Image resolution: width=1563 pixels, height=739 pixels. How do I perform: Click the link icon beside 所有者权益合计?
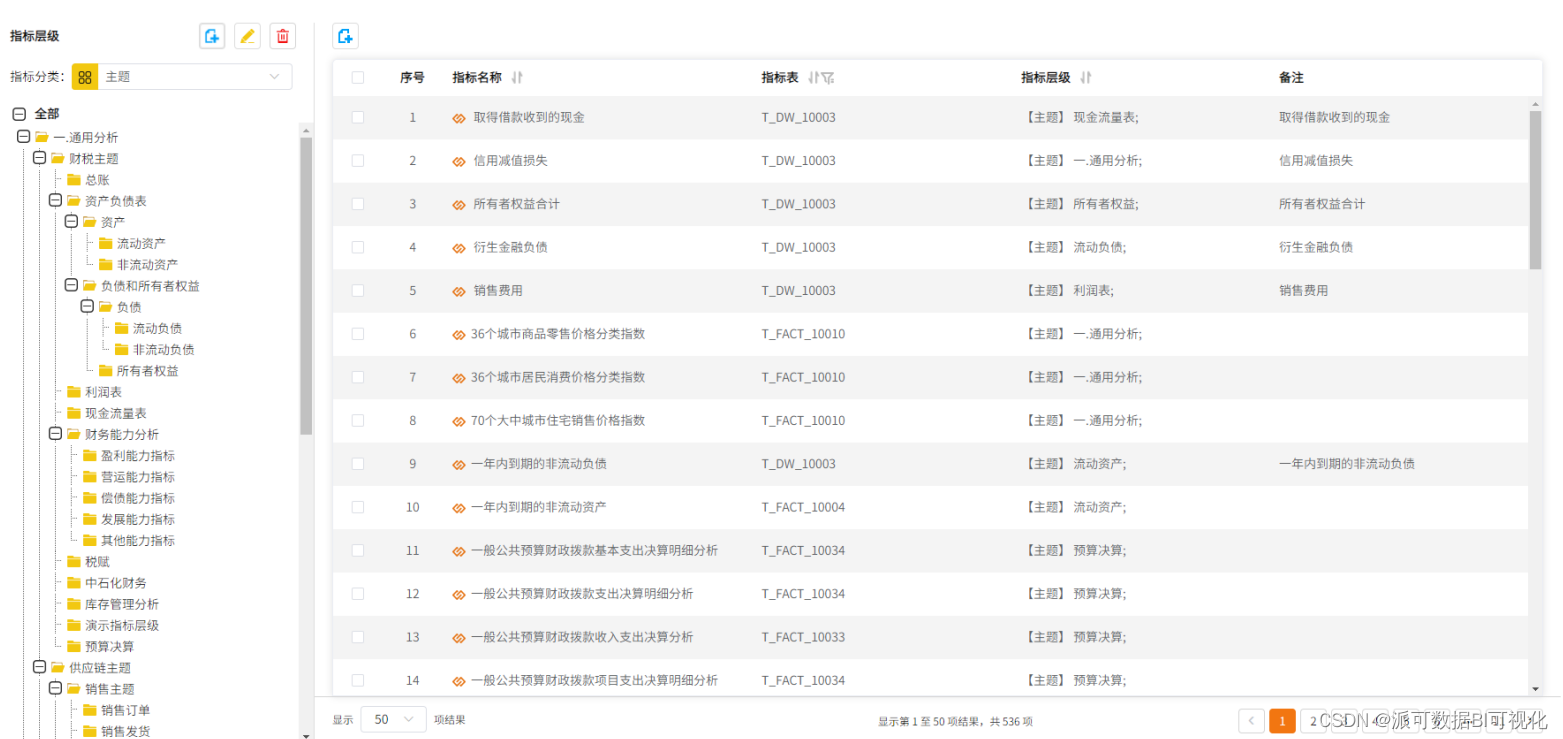tap(459, 204)
